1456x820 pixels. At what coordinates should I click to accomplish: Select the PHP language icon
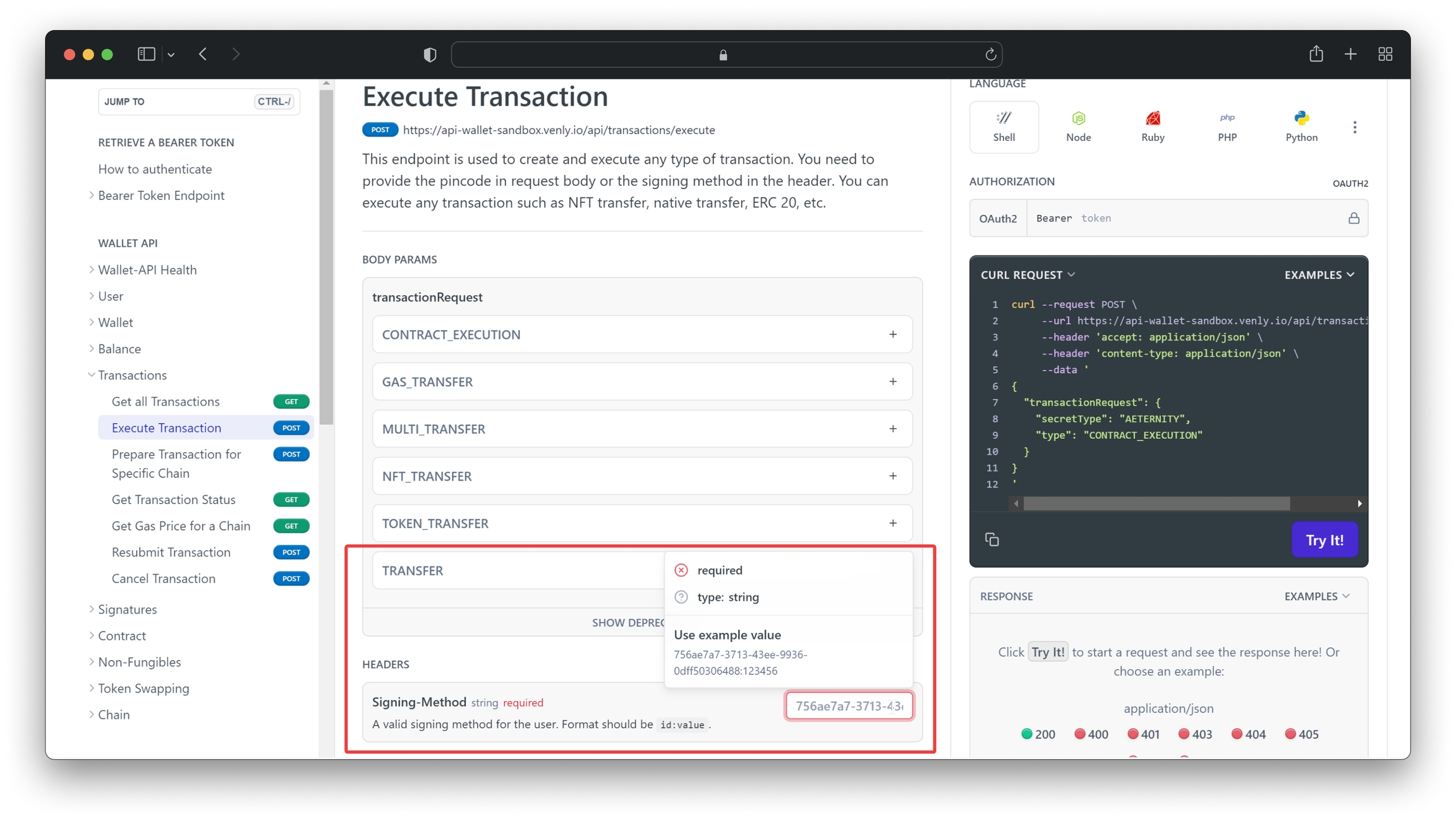tap(1227, 126)
